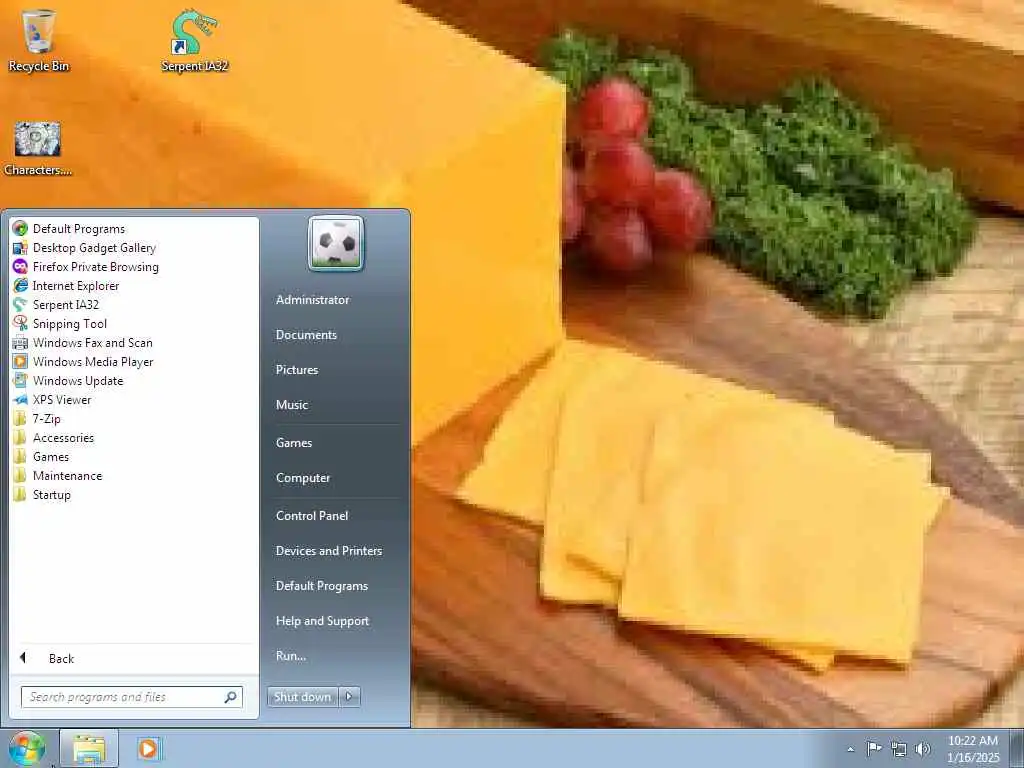Screen dimensions: 1024x768
Task: Click the Snipping Tool scissors icon
Action: pos(20,323)
